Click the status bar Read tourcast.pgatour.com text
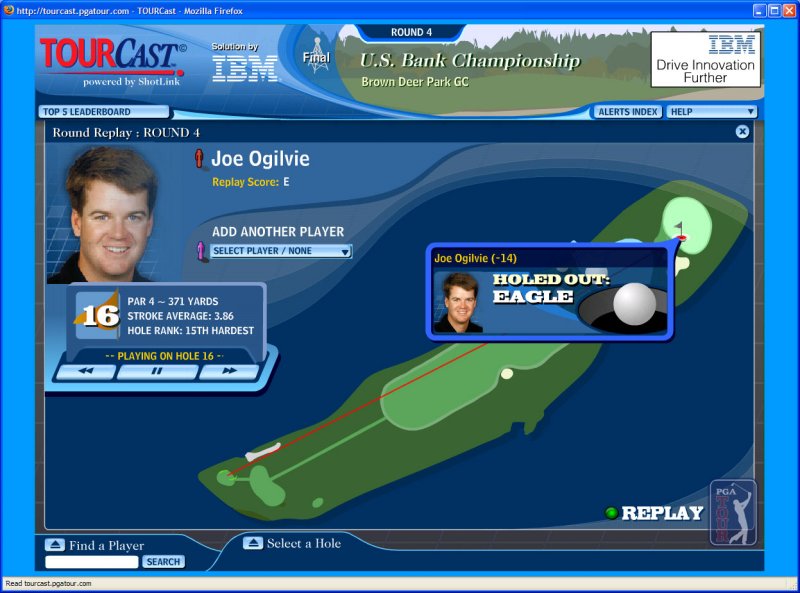This screenshot has width=800, height=593. click(x=48, y=584)
